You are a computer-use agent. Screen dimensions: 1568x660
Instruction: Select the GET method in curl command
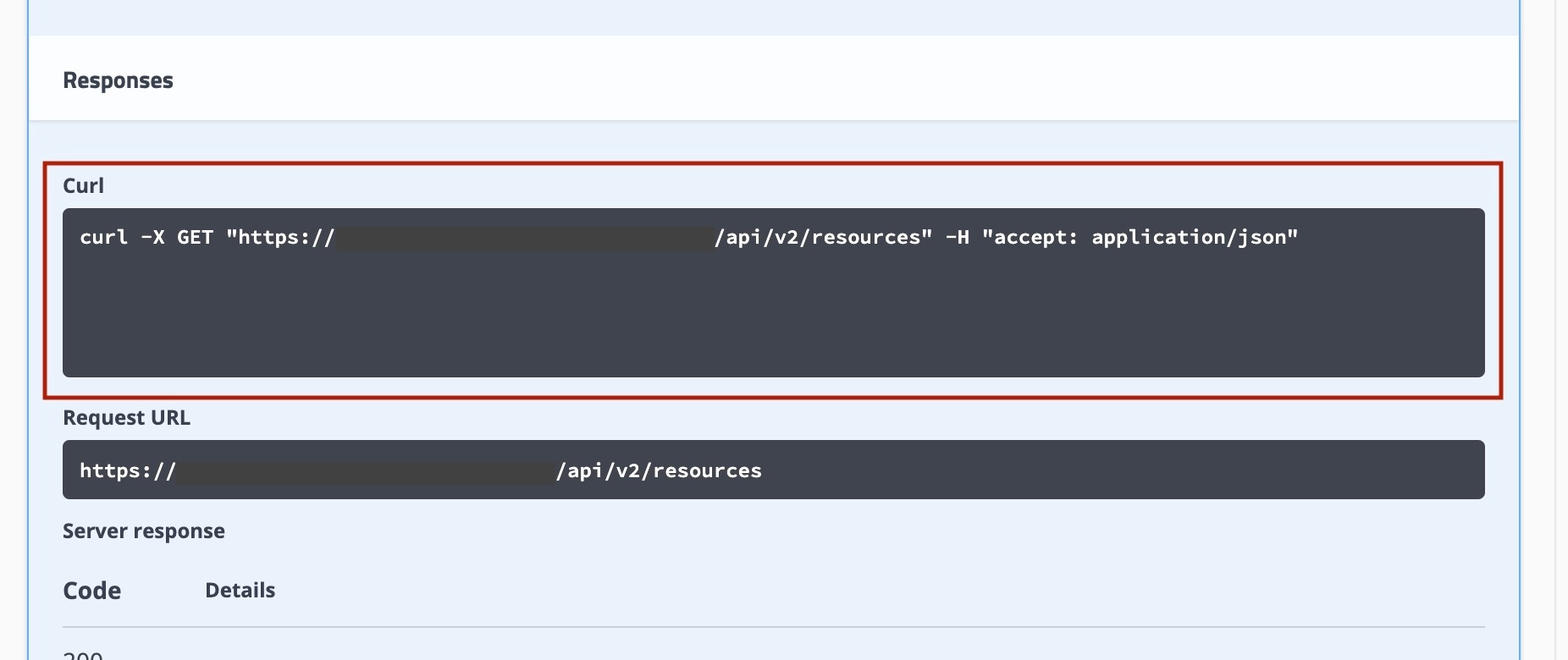pyautogui.click(x=195, y=237)
